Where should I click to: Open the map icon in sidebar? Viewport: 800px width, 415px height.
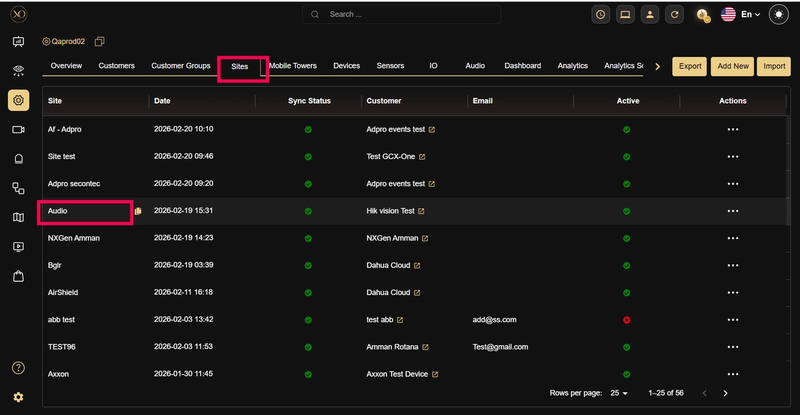(18, 217)
